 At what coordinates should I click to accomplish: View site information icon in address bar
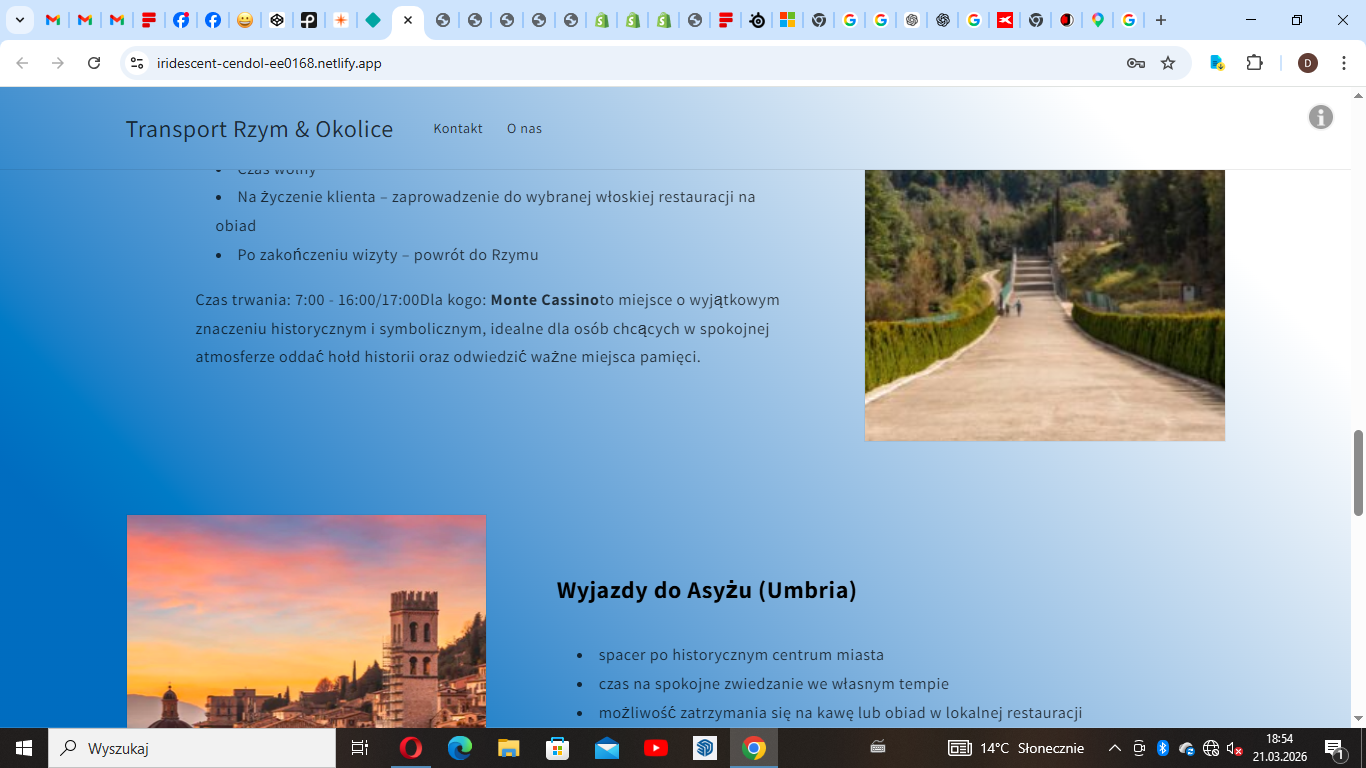click(x=138, y=63)
